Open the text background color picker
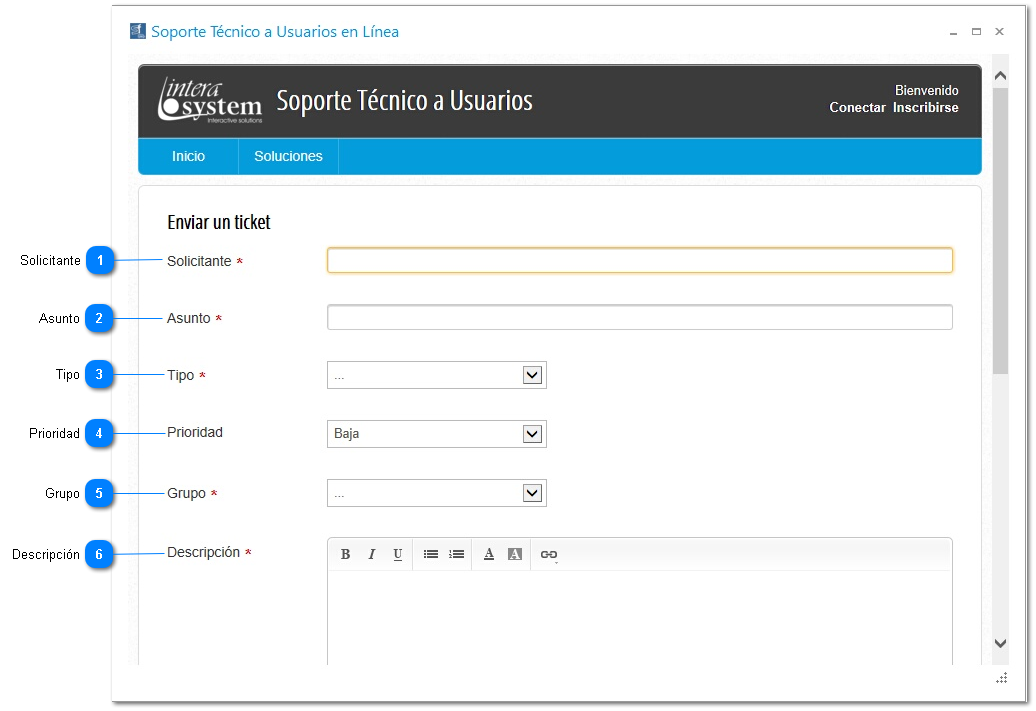The image size is (1036, 711). click(515, 554)
